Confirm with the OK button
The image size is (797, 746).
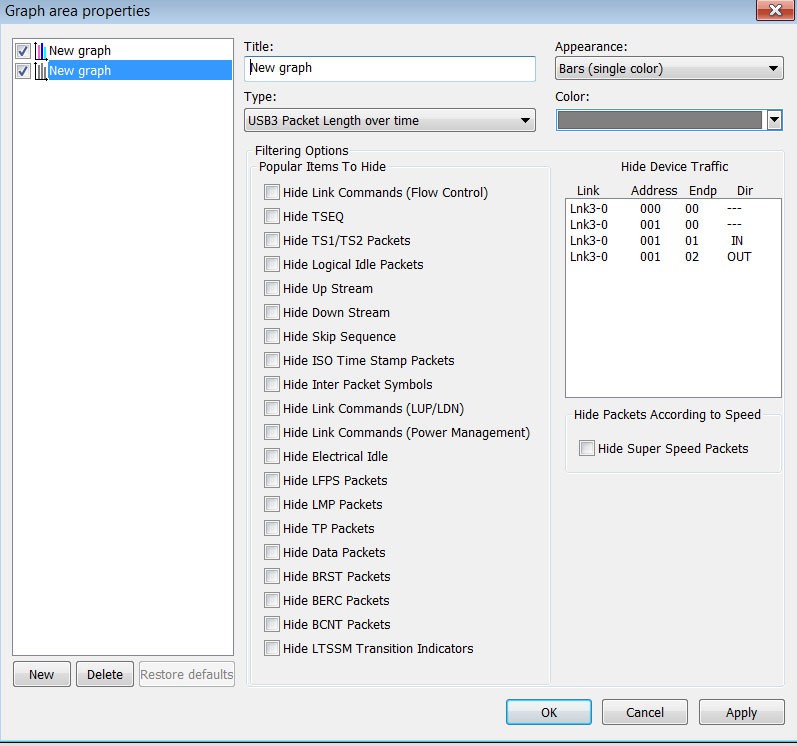tap(548, 712)
